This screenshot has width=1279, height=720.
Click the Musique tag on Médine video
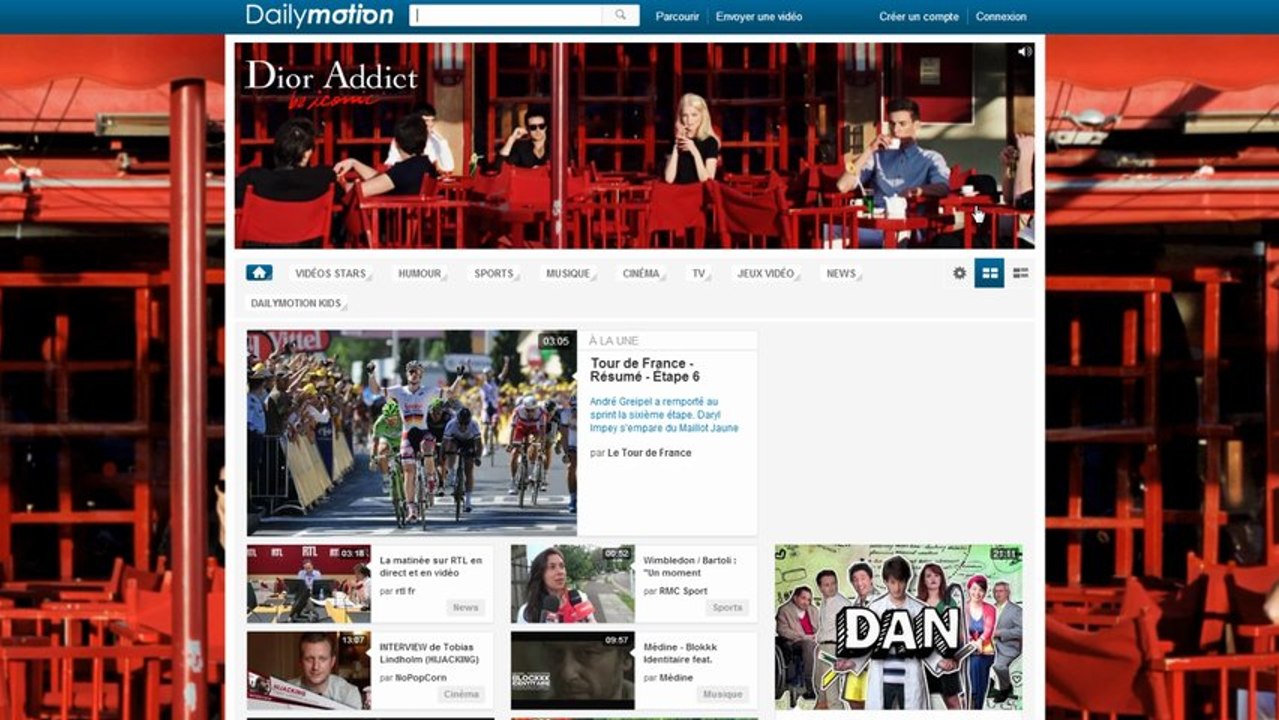pos(723,694)
